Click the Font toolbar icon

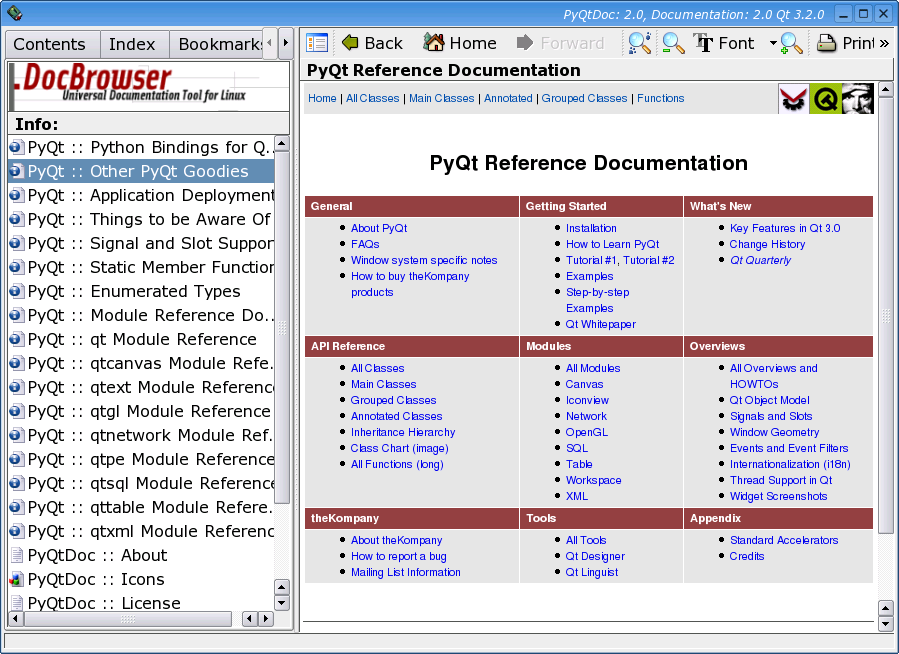coord(703,43)
